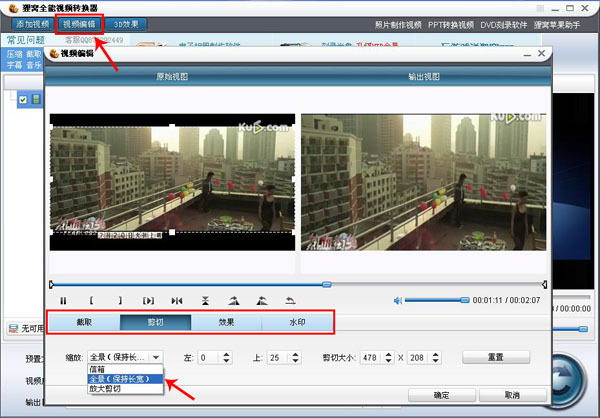
Task: Click the 上 offset input field
Action: 278,358
